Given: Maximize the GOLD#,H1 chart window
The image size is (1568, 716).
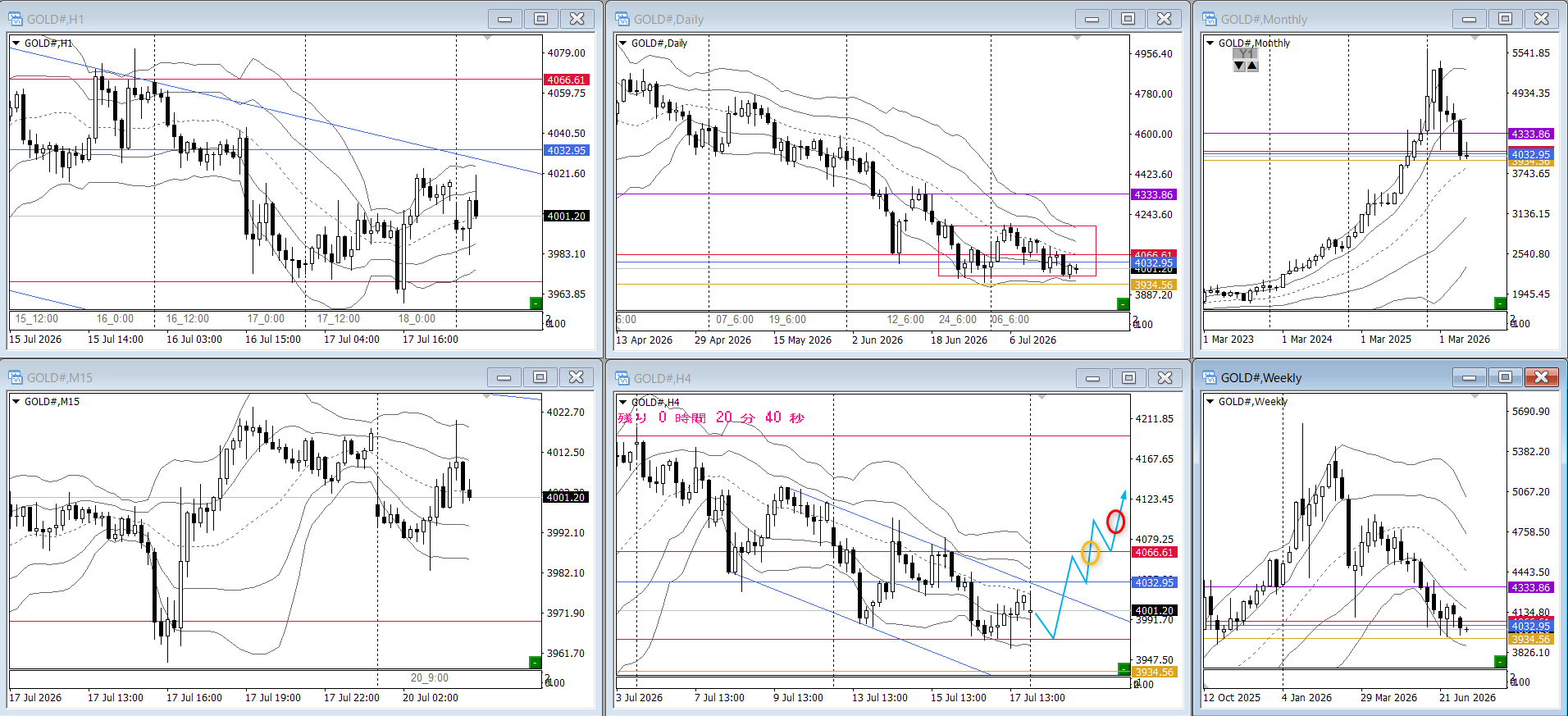Looking at the screenshot, I should point(541,19).
